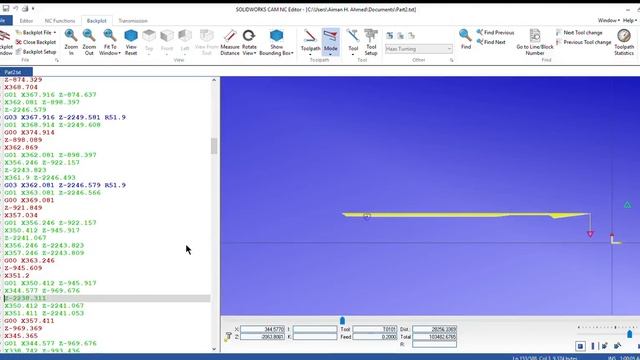Image resolution: width=640 pixels, height=360 pixels.
Task: Click the green triangle marker in viewport
Action: click(627, 204)
